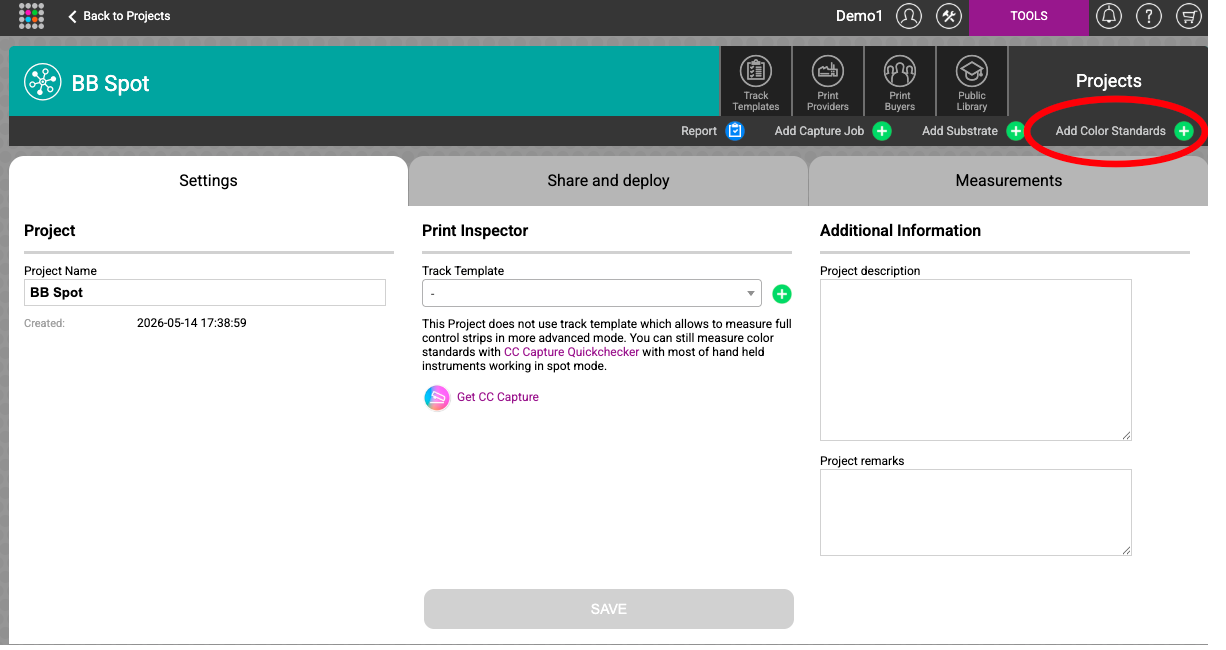Switch to the Share and deploy tab
1226x650 pixels.
(608, 181)
